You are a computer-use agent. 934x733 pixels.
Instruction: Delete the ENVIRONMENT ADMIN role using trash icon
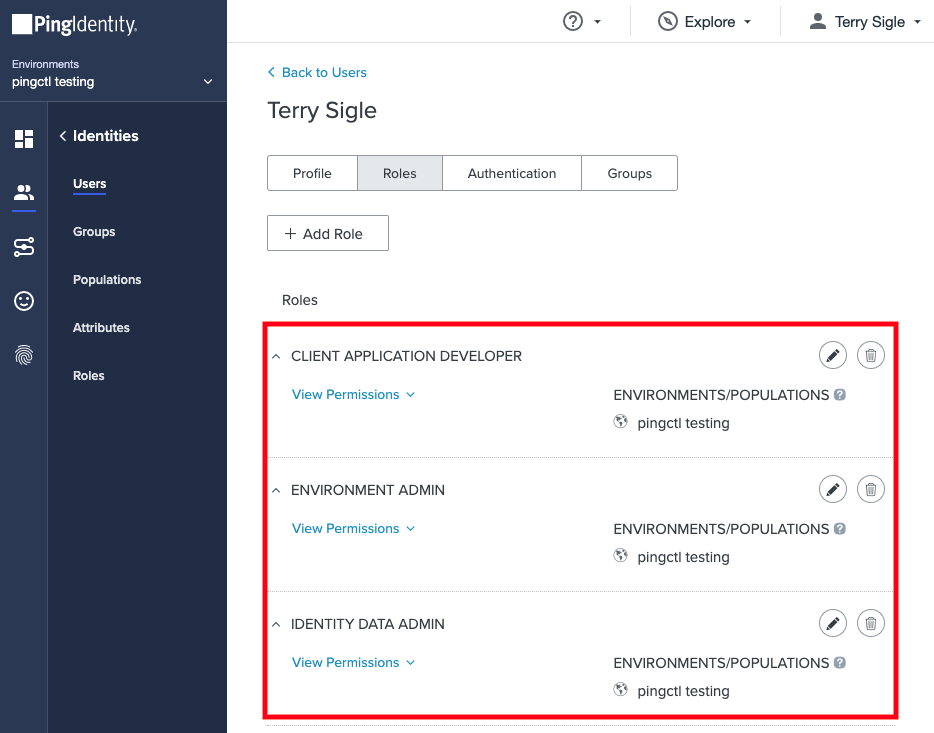coord(870,489)
